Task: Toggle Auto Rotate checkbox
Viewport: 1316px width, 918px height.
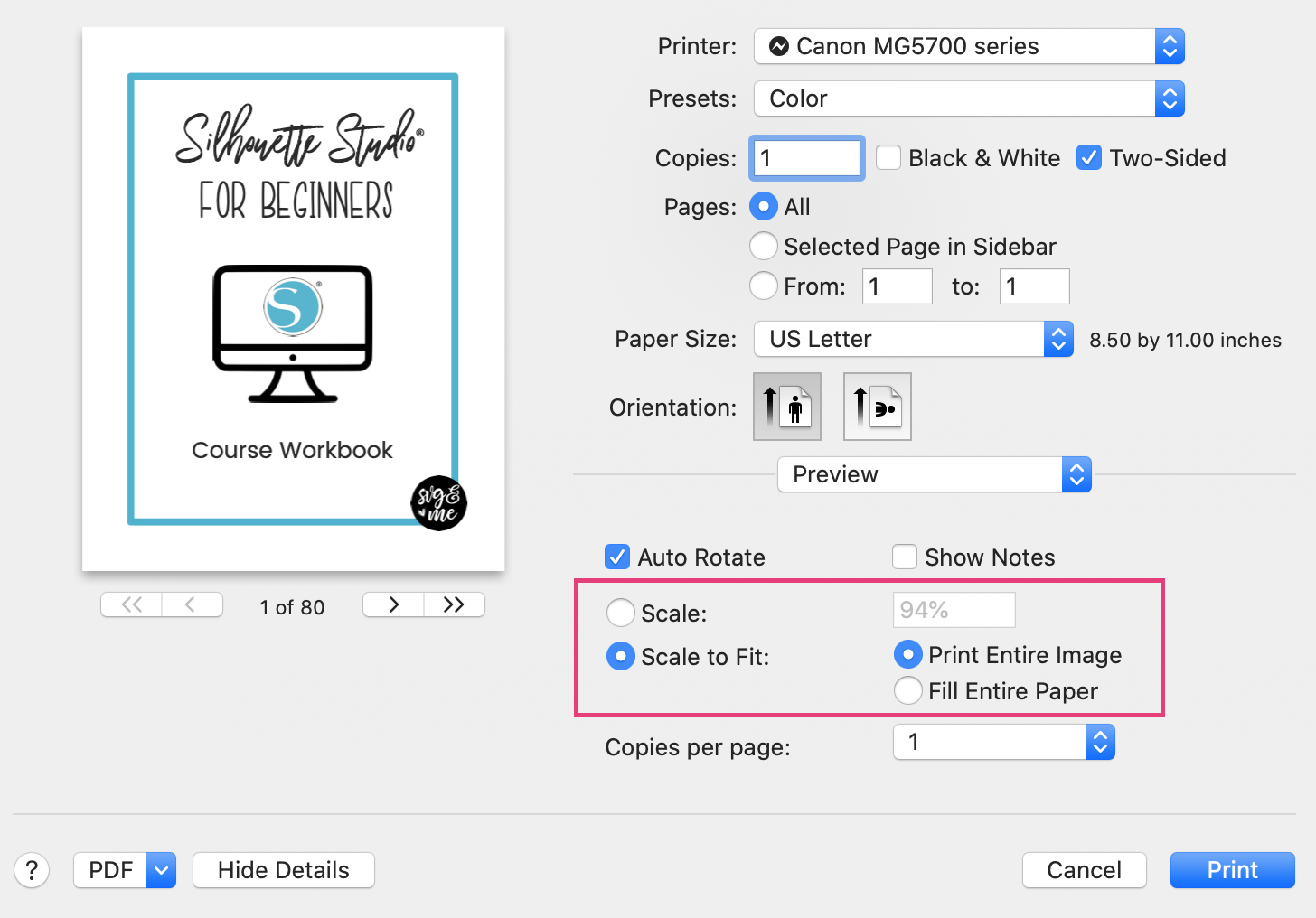Action: click(x=617, y=557)
